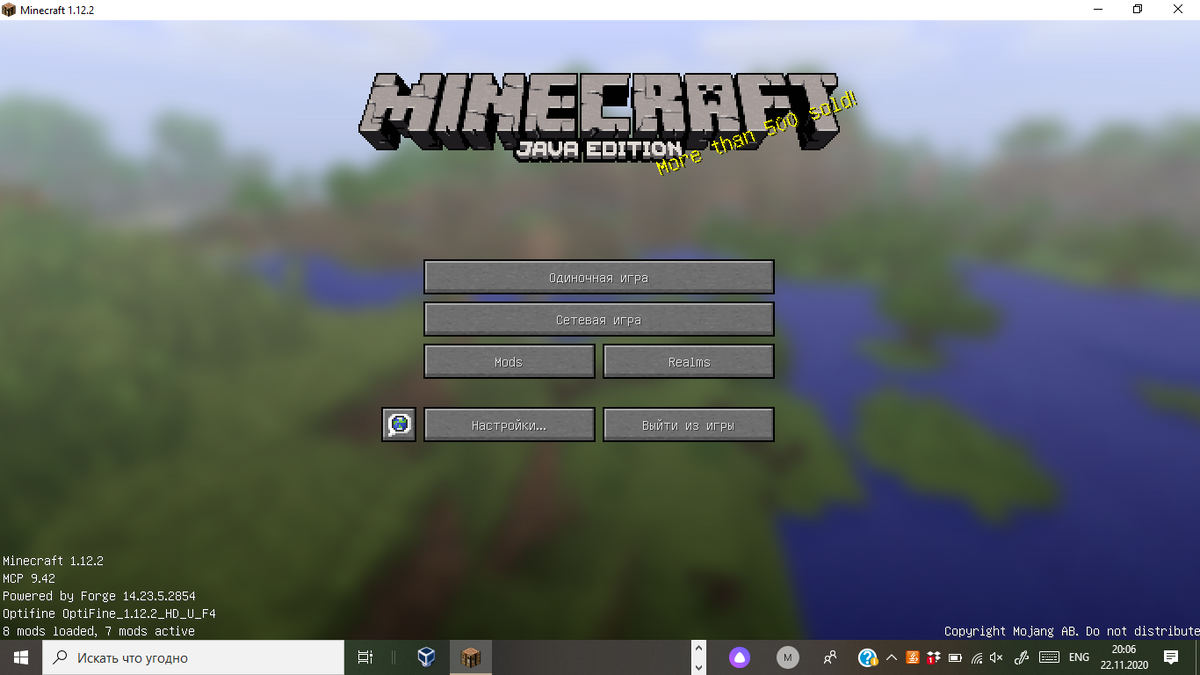1200x675 pixels.
Task: Click the muted volume speaker icon
Action: pos(996,658)
